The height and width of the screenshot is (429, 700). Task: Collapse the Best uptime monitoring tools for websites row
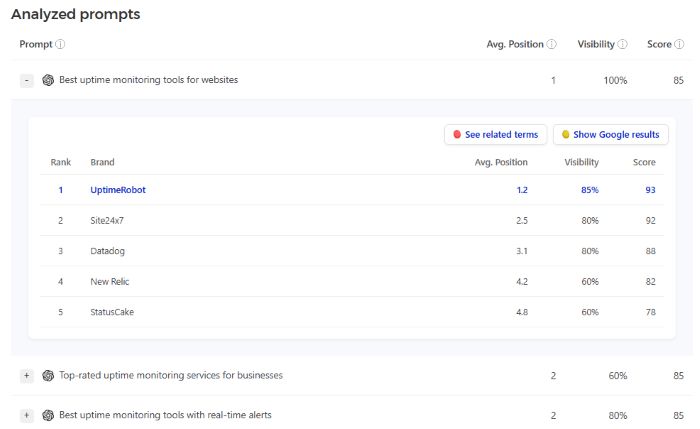[x=27, y=80]
